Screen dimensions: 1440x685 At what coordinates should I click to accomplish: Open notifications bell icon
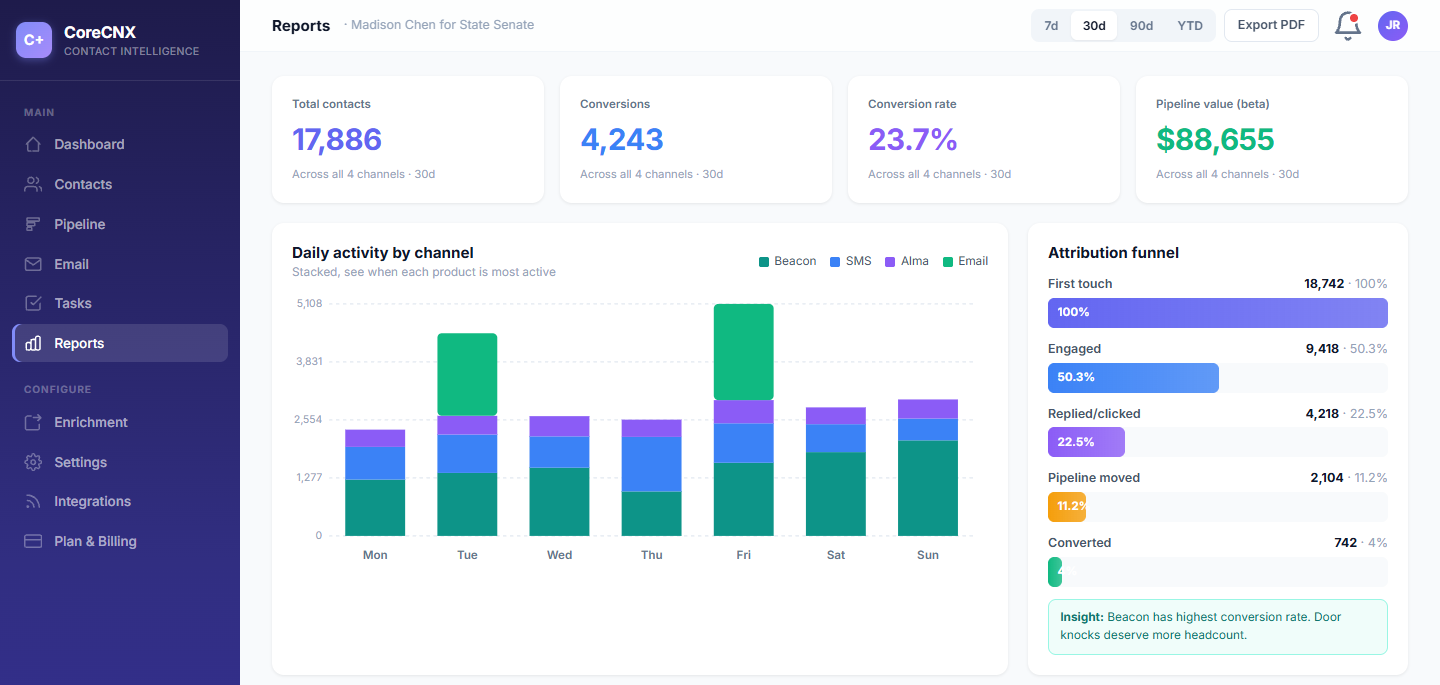click(x=1348, y=26)
